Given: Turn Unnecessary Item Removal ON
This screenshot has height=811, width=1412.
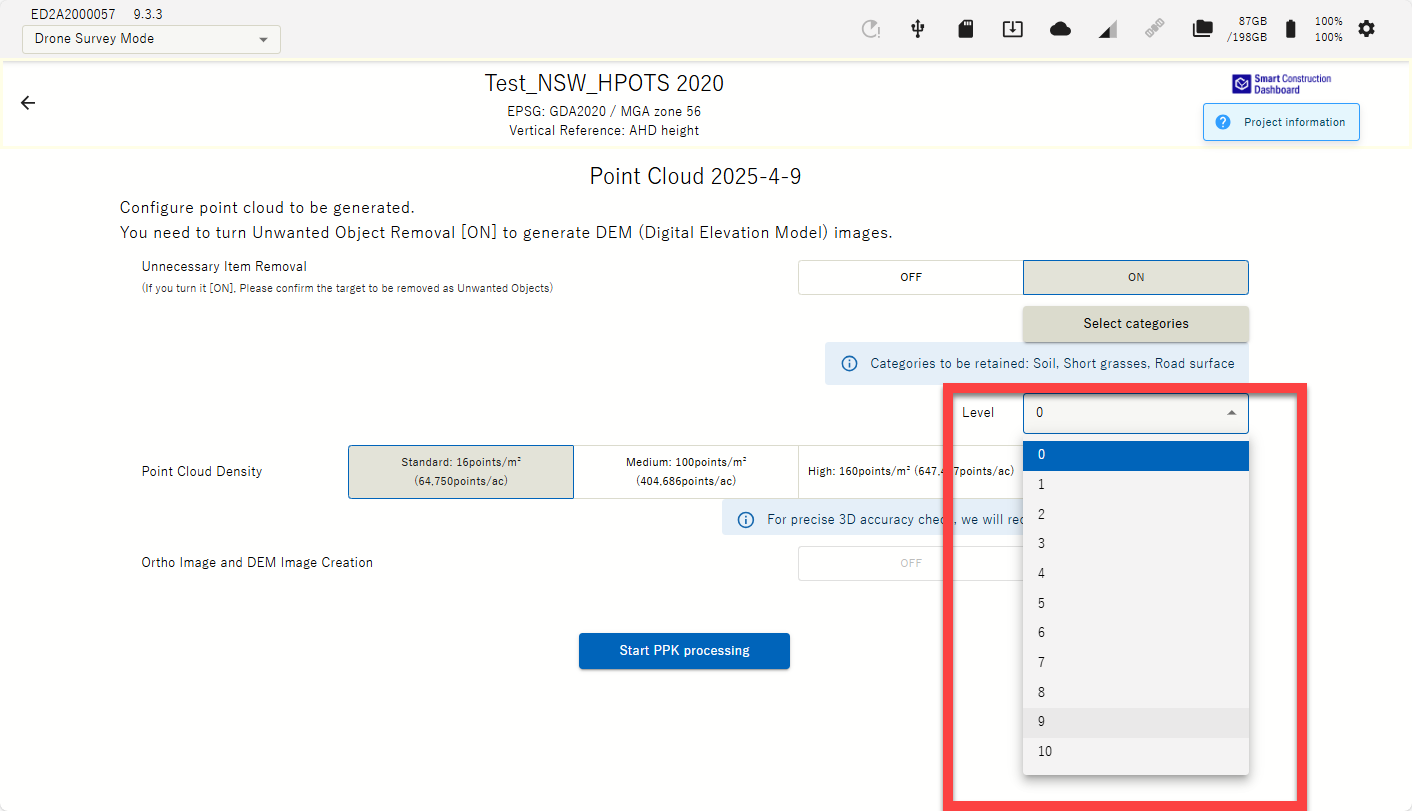Looking at the screenshot, I should (x=1135, y=278).
